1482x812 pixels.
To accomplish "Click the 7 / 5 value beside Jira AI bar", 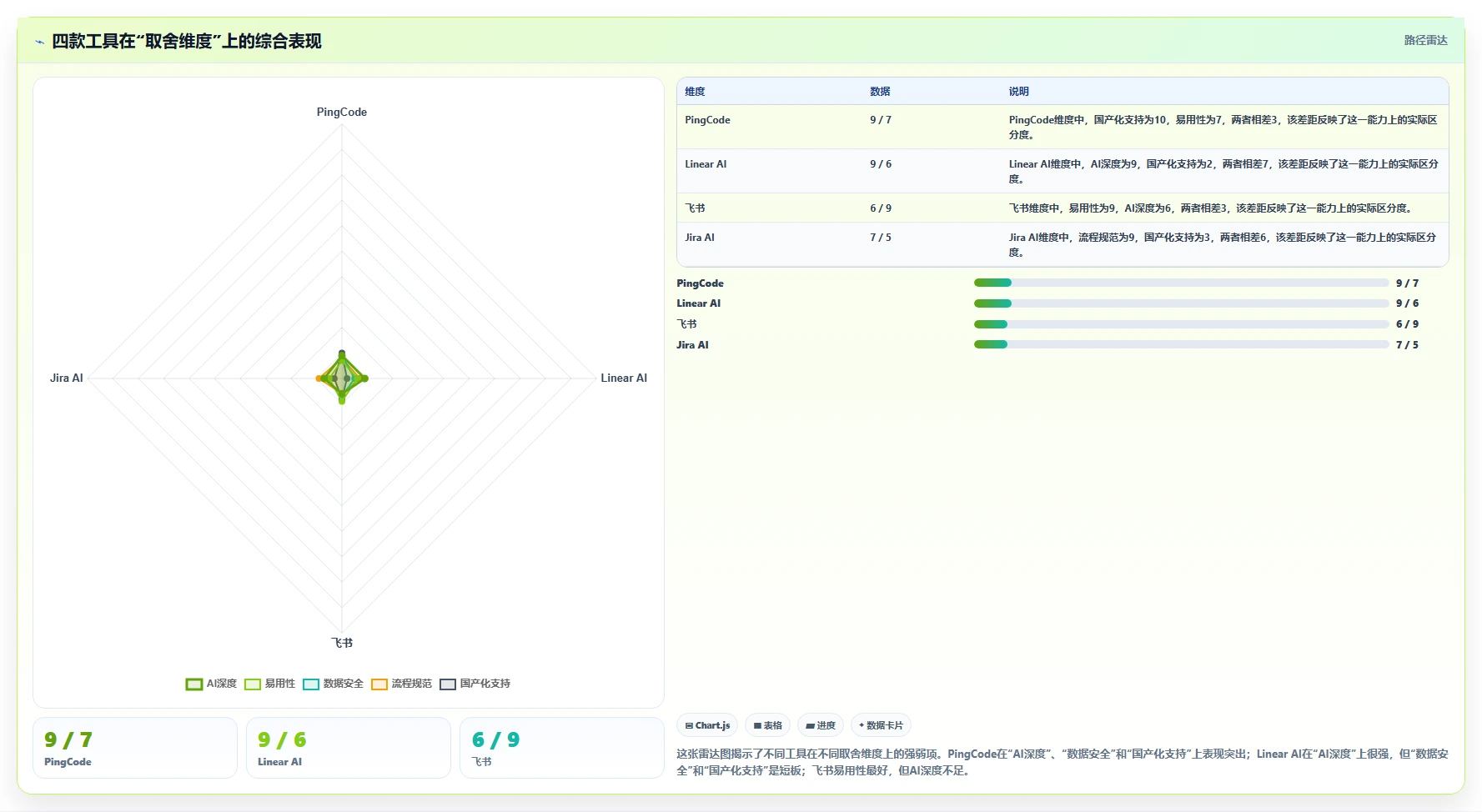I will point(1407,345).
